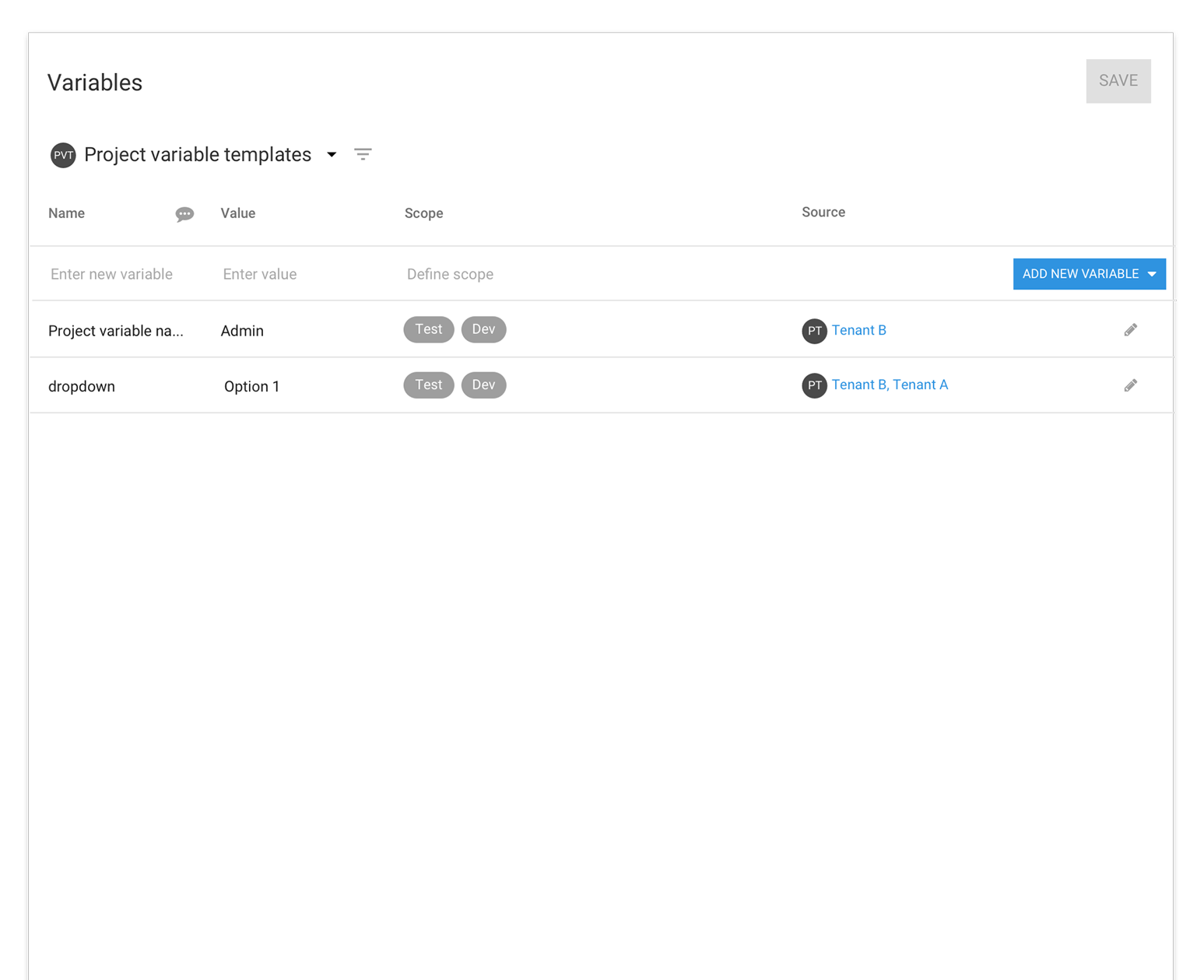Toggle the Dev scope chip on first row

pos(483,328)
